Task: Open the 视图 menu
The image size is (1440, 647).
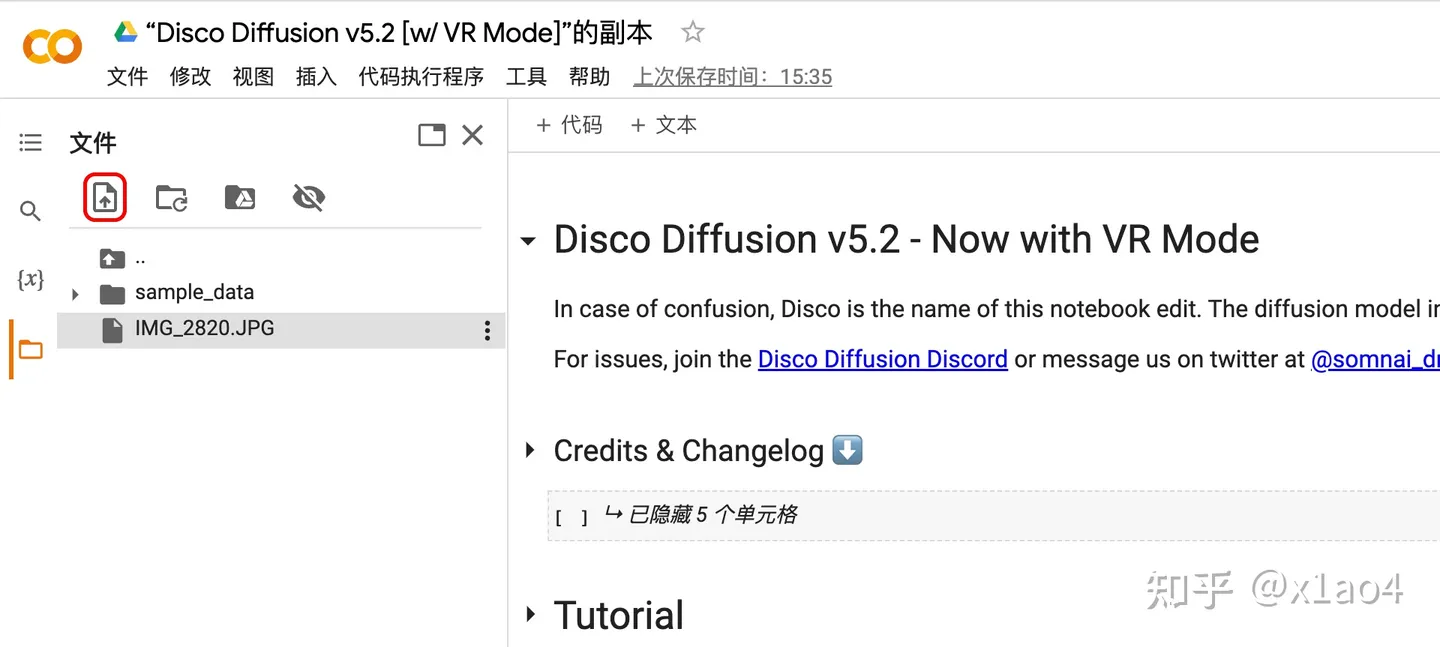Action: pyautogui.click(x=253, y=77)
